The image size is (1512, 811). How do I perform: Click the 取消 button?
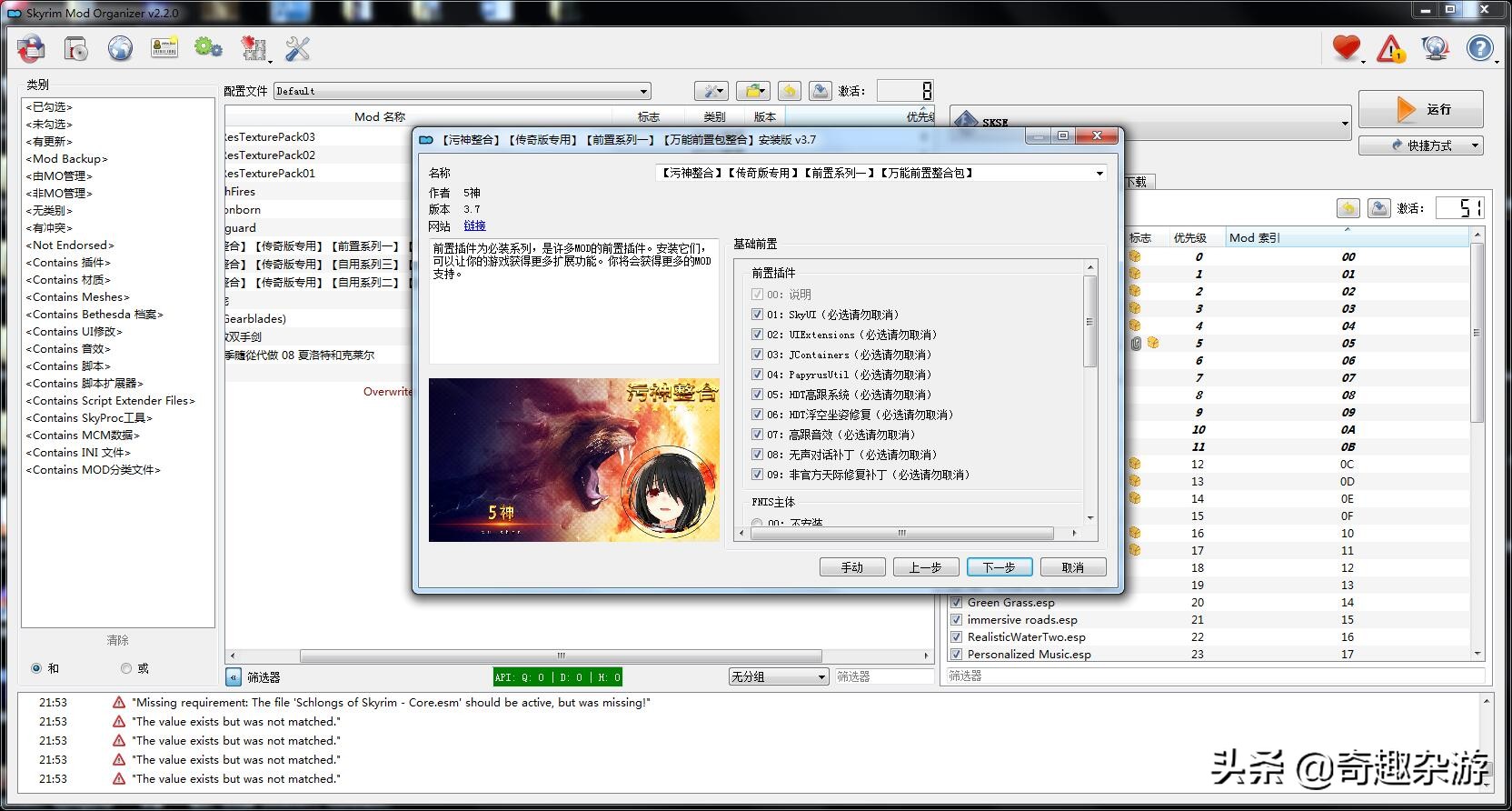tap(1073, 567)
